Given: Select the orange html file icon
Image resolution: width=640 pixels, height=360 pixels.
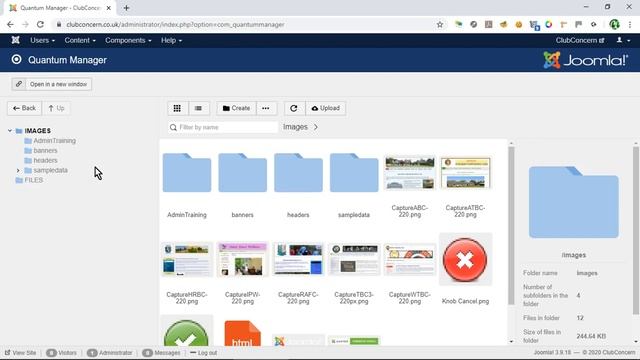Looking at the screenshot, I should pyautogui.click(x=242, y=333).
